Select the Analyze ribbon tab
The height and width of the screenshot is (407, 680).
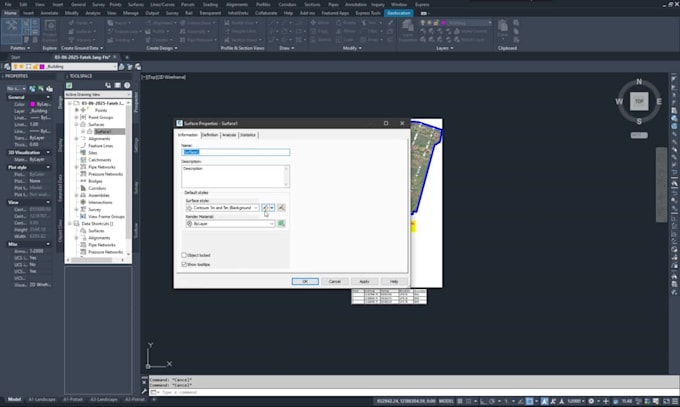coord(92,13)
